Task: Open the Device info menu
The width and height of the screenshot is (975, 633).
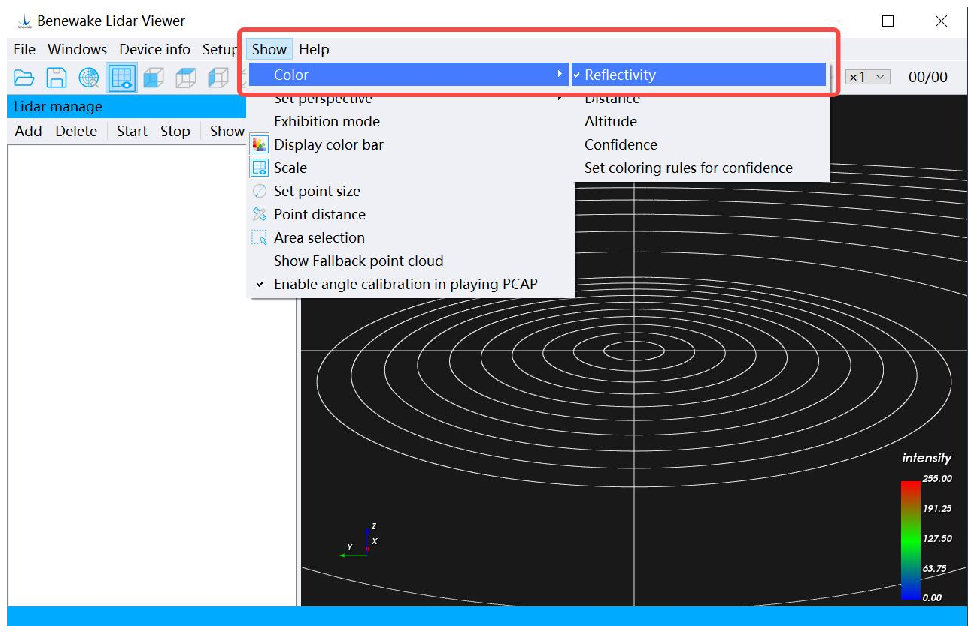Action: tap(155, 49)
